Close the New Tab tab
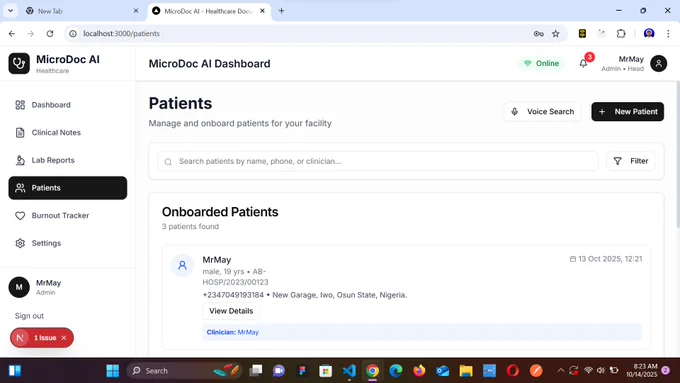The image size is (680, 383). (x=136, y=11)
